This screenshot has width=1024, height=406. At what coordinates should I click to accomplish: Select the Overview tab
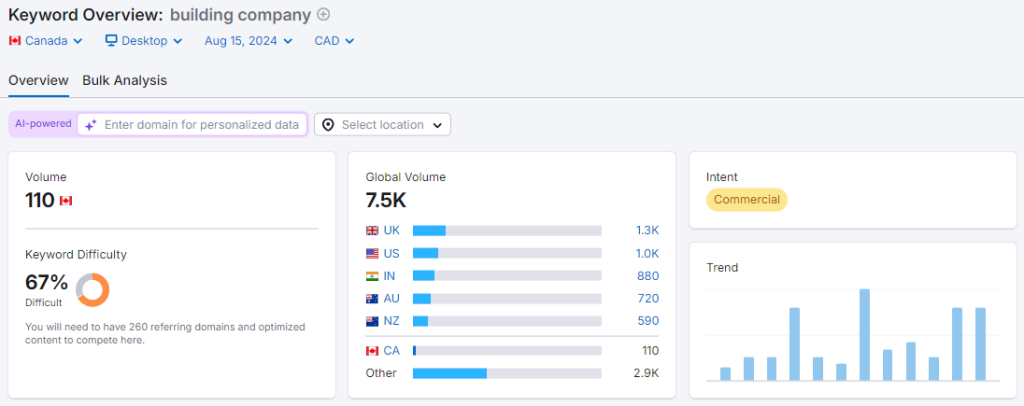click(x=38, y=80)
